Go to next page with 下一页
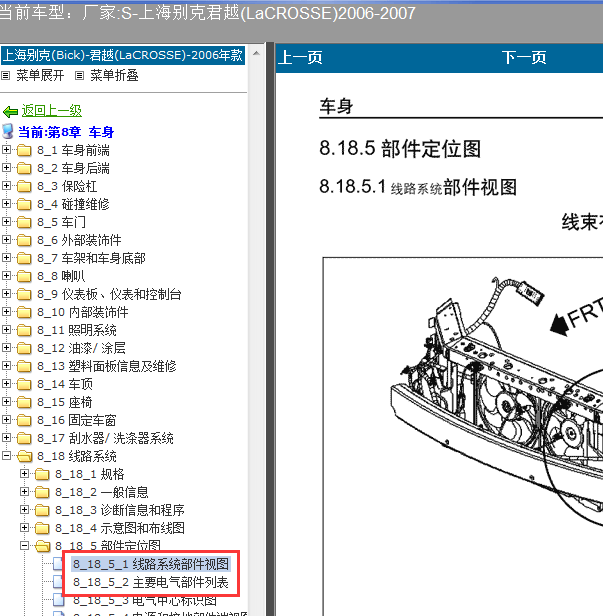603x616 pixels. coord(524,58)
